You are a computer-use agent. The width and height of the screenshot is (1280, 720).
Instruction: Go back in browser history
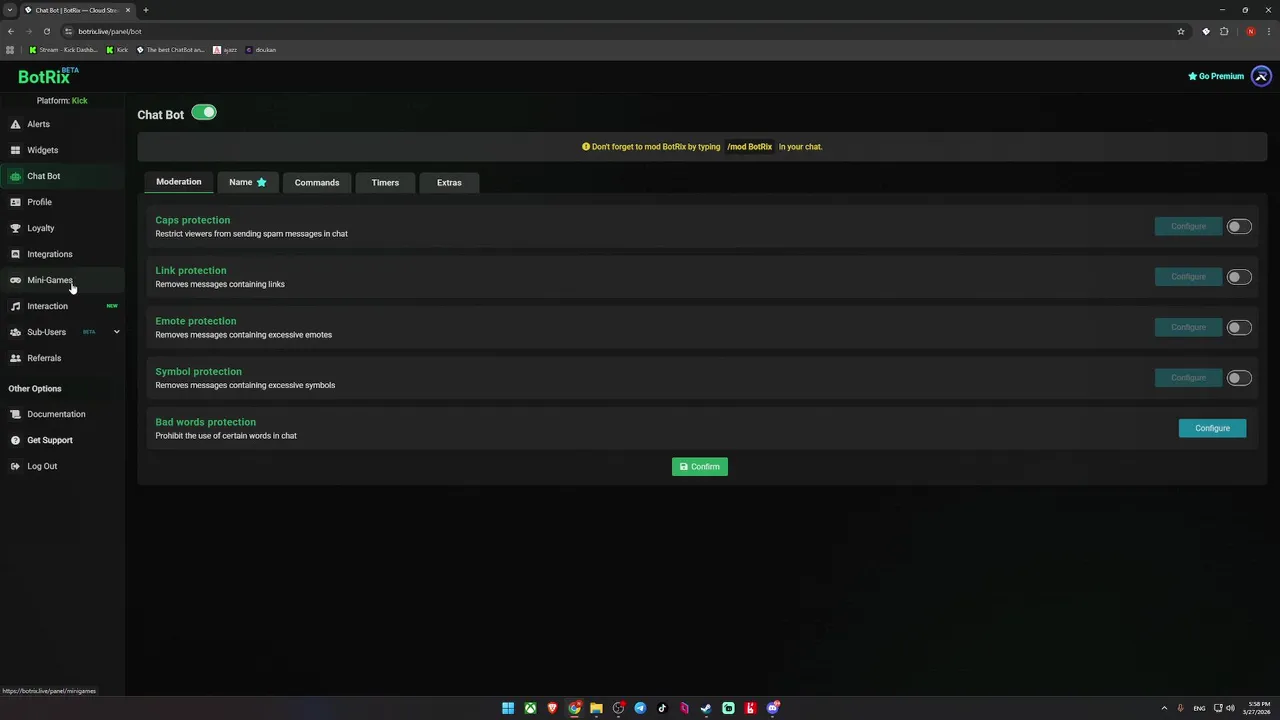click(x=11, y=31)
